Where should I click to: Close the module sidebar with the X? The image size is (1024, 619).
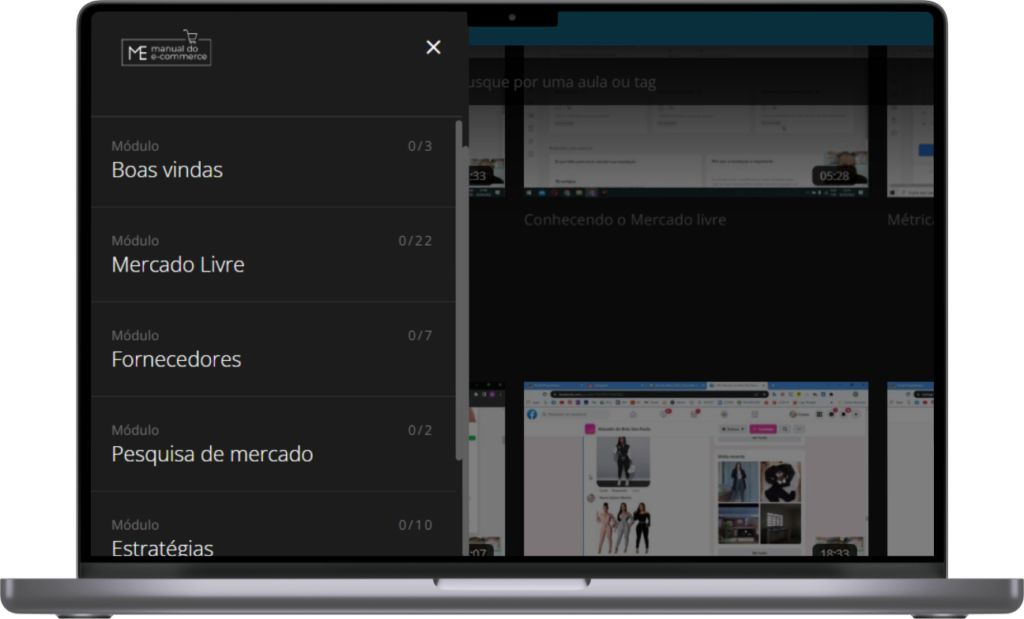click(x=433, y=47)
